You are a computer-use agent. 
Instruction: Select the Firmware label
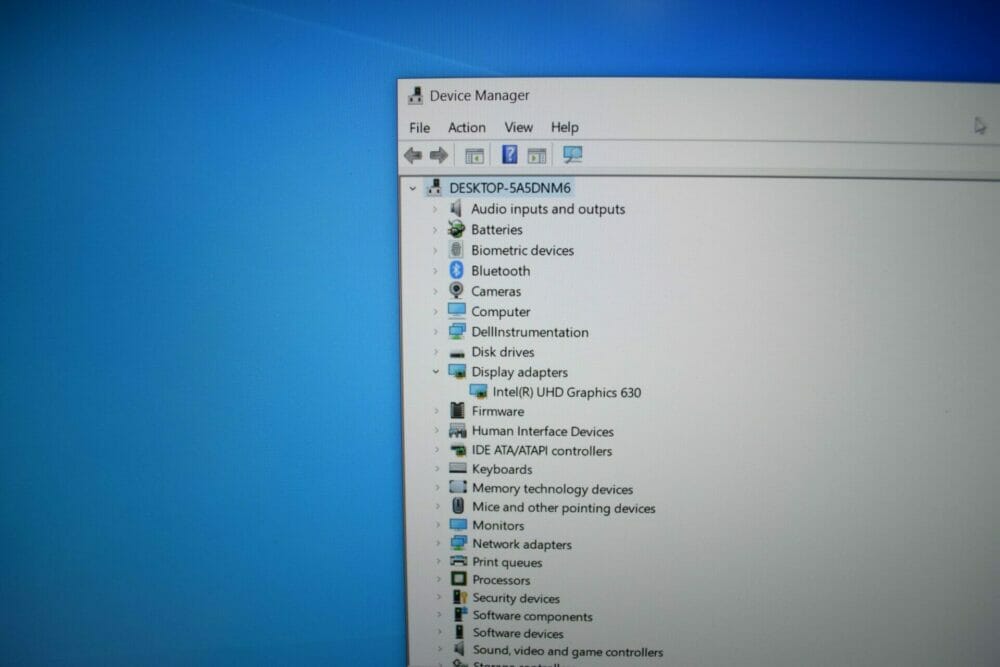(x=498, y=411)
